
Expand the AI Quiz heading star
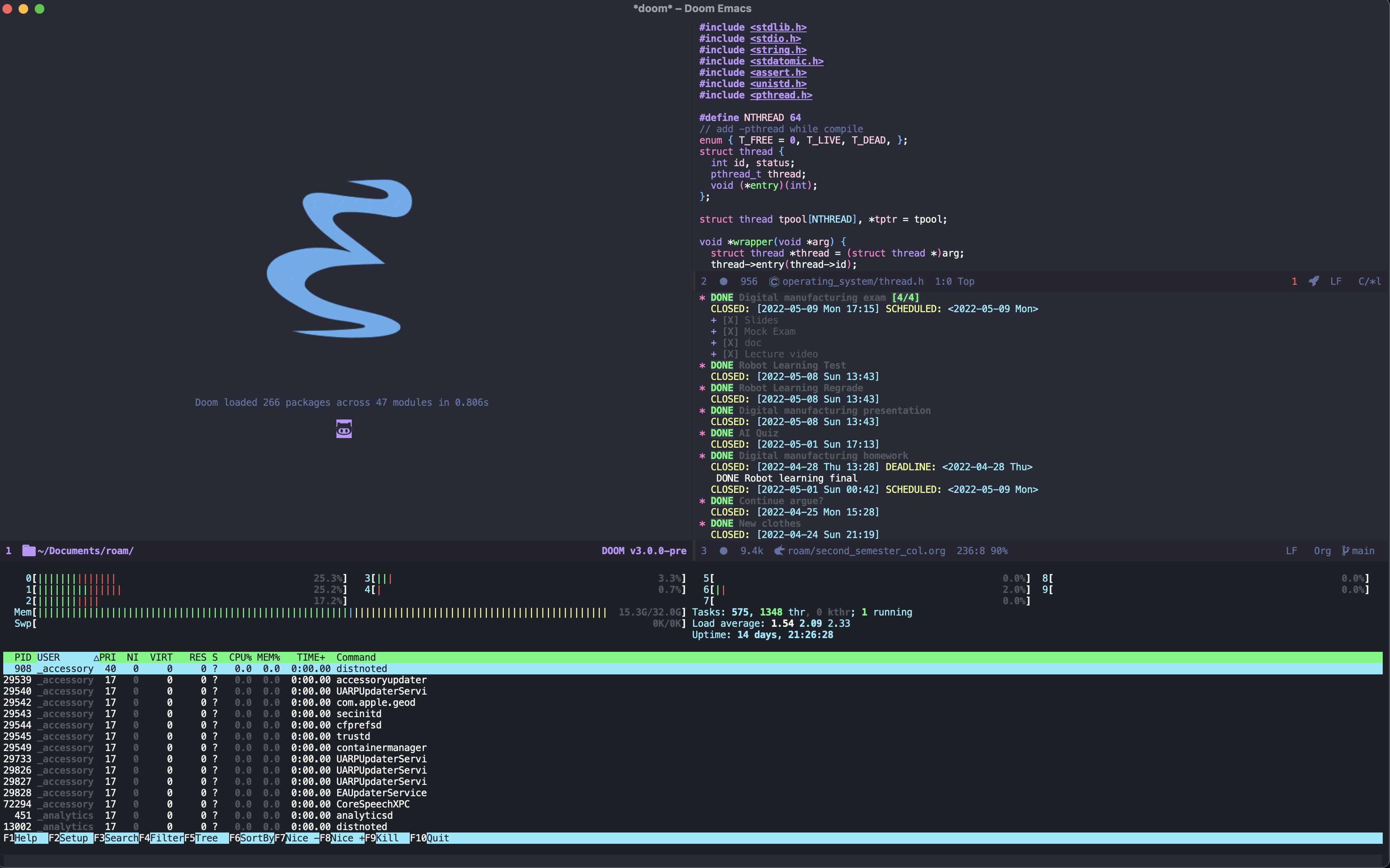tap(702, 433)
